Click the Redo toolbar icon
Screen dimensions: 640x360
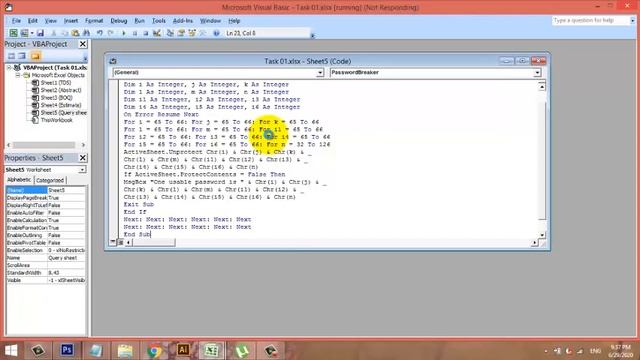pos(111,33)
